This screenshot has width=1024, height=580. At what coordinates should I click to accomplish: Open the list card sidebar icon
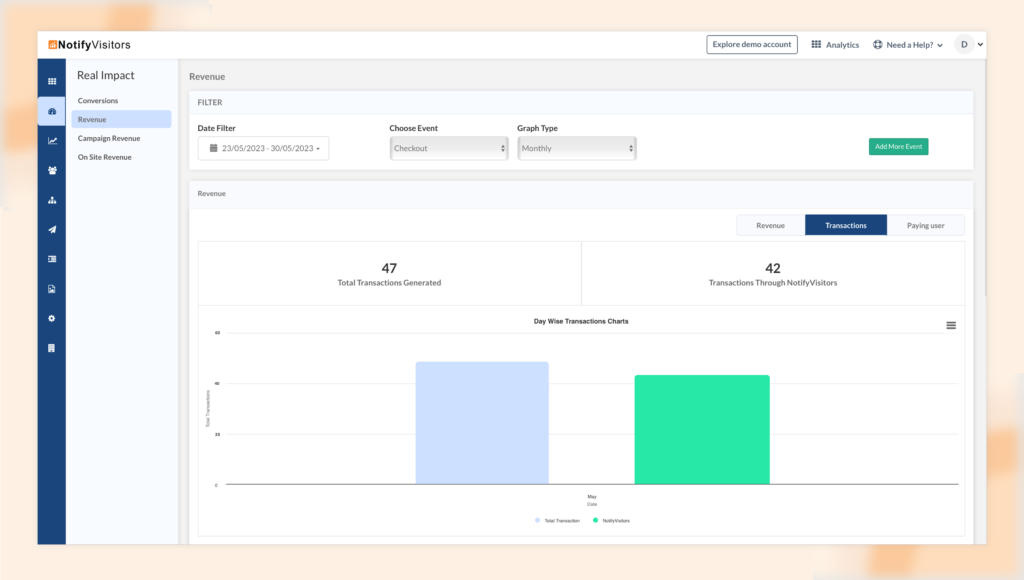click(52, 259)
